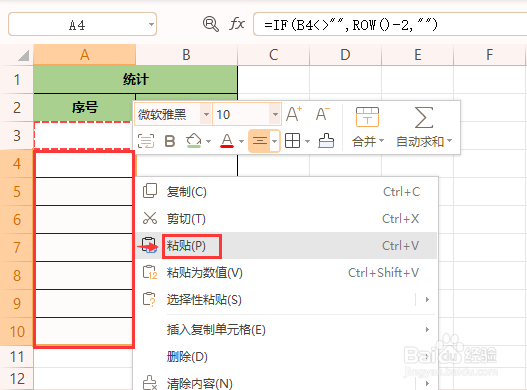Screen dimensions: 527x390
Task: Click the increase font size A+ icon
Action: (x=294, y=114)
